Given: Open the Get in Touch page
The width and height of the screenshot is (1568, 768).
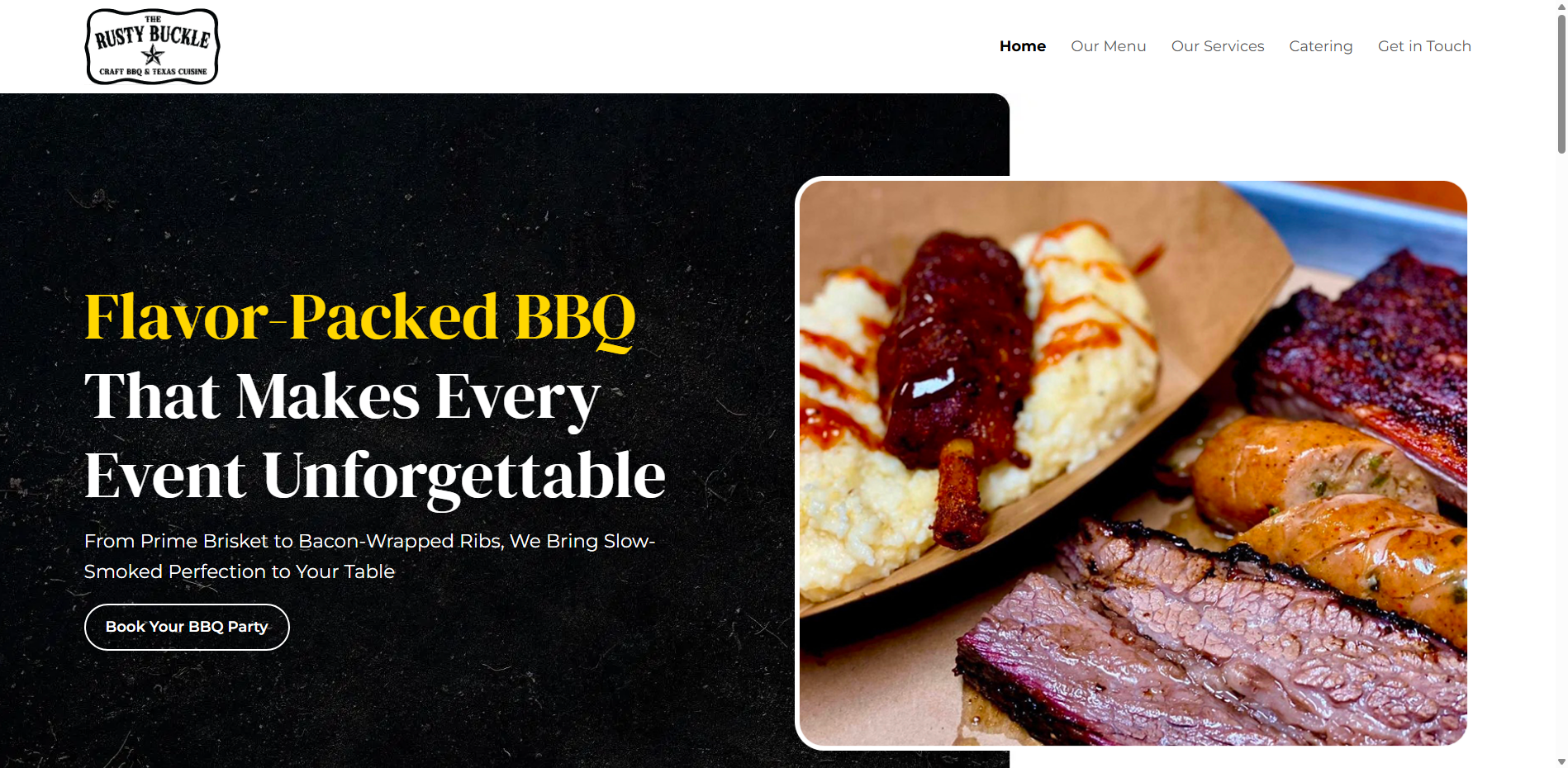Looking at the screenshot, I should tap(1423, 46).
